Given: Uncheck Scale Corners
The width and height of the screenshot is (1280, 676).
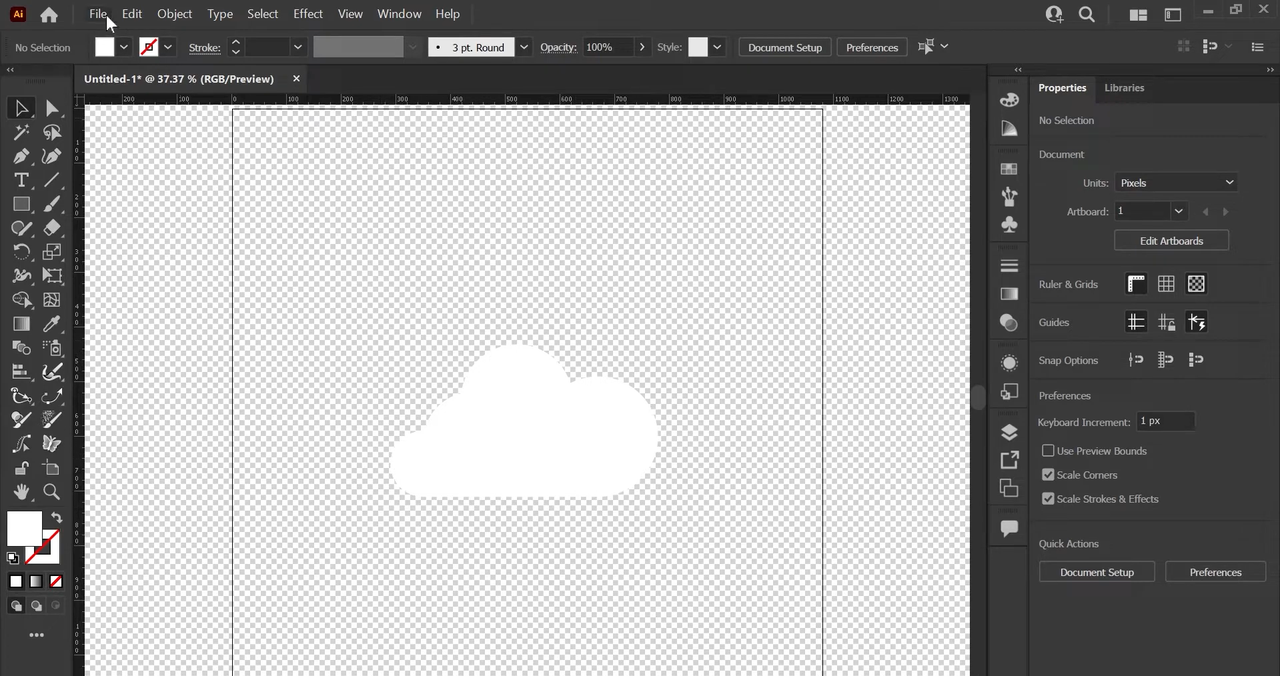Looking at the screenshot, I should (1048, 475).
